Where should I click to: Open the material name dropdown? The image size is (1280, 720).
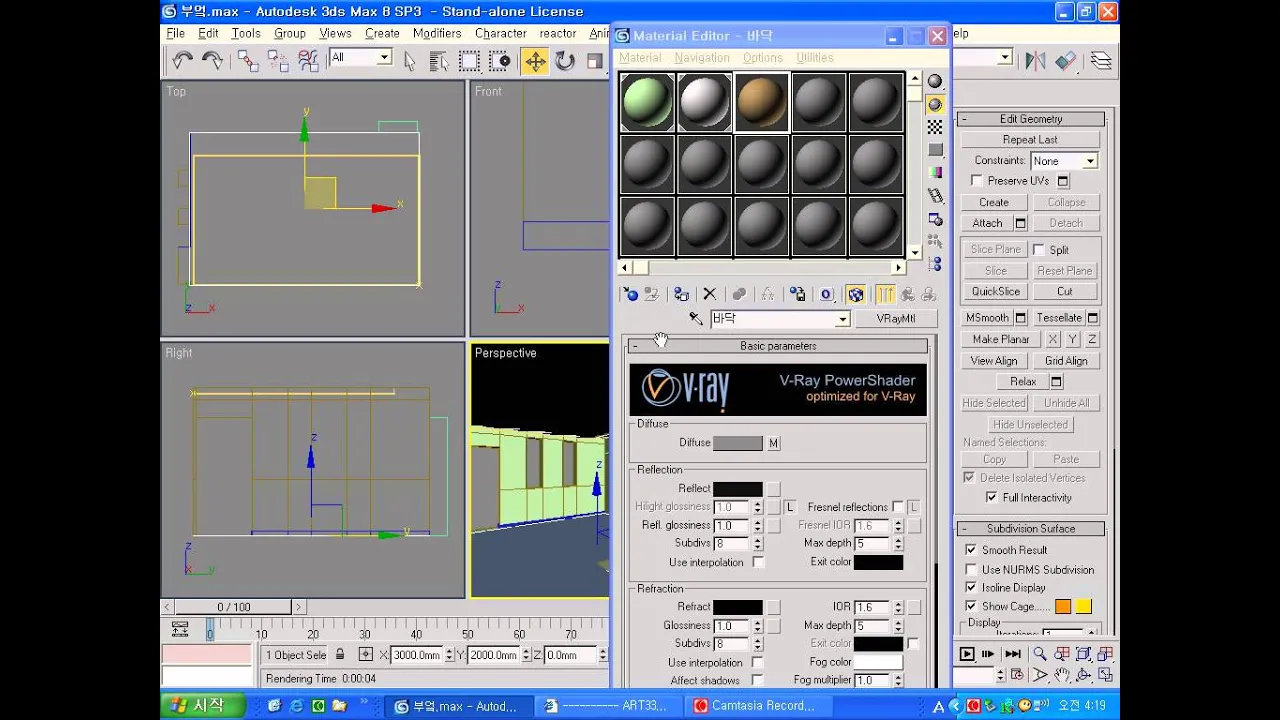click(x=842, y=319)
